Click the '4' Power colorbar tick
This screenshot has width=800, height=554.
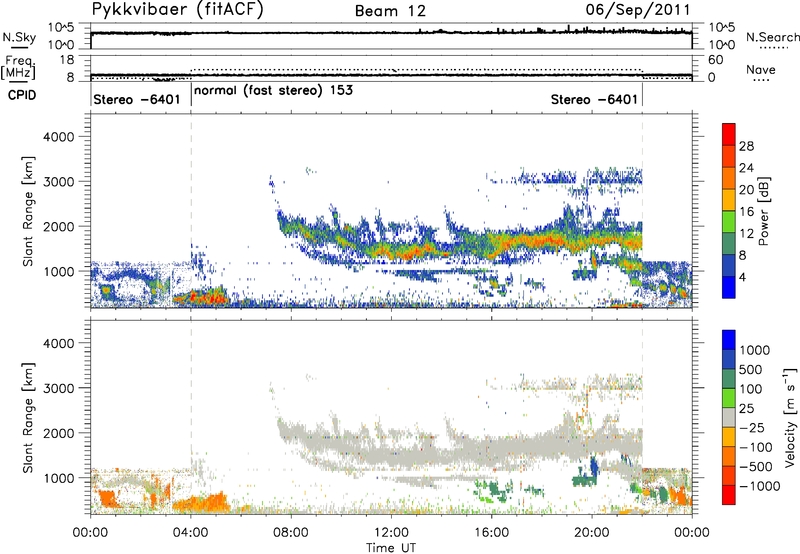(742, 277)
